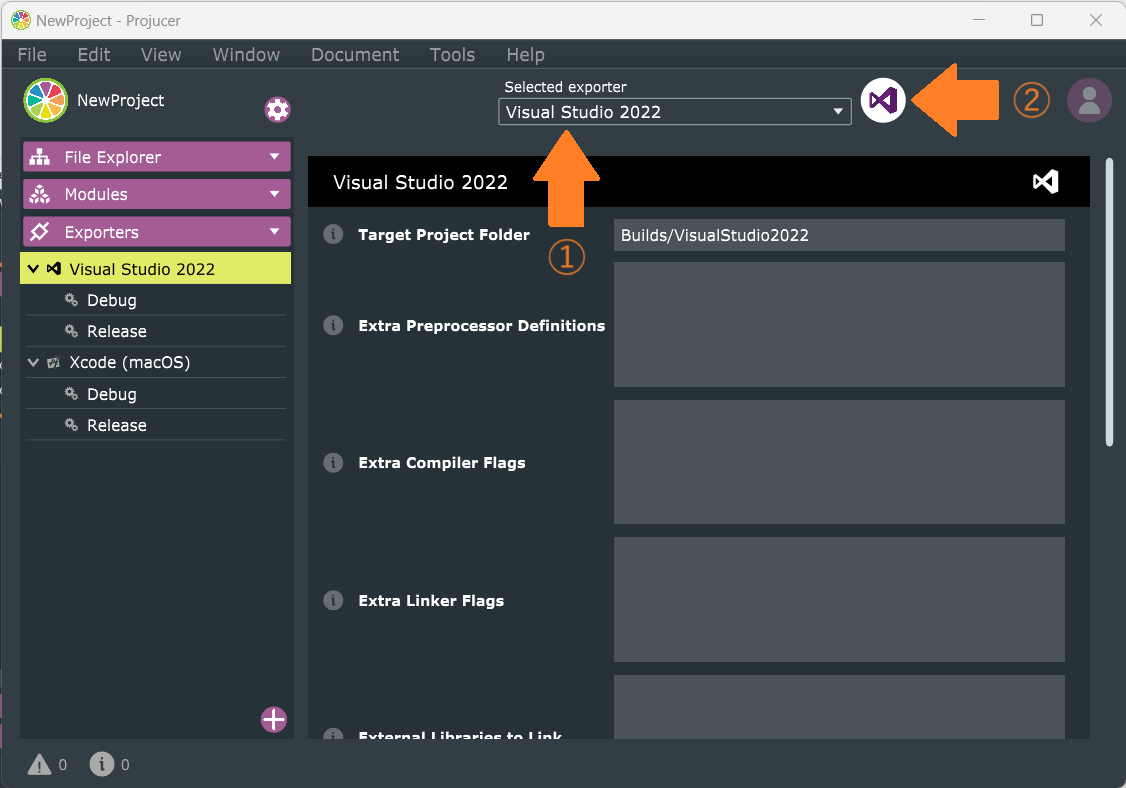Open the Document menu
The image size is (1126, 788).
click(x=355, y=55)
